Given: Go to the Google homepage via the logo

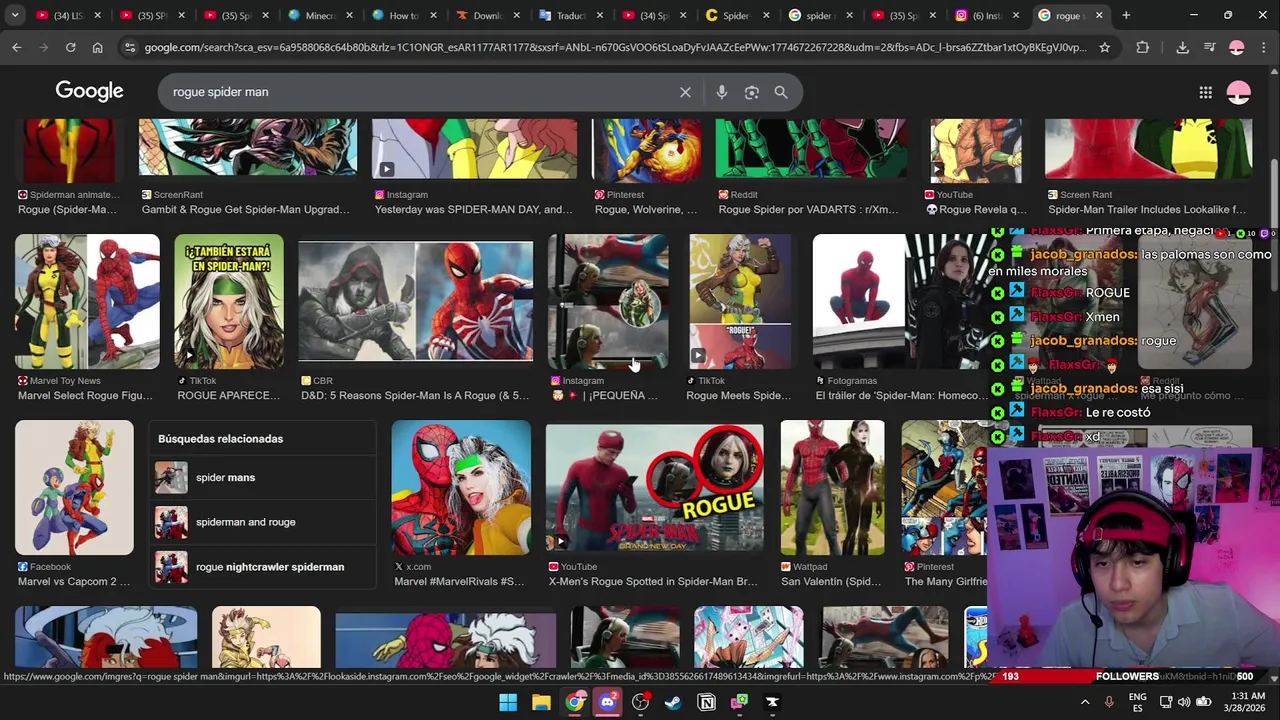Looking at the screenshot, I should tap(90, 91).
